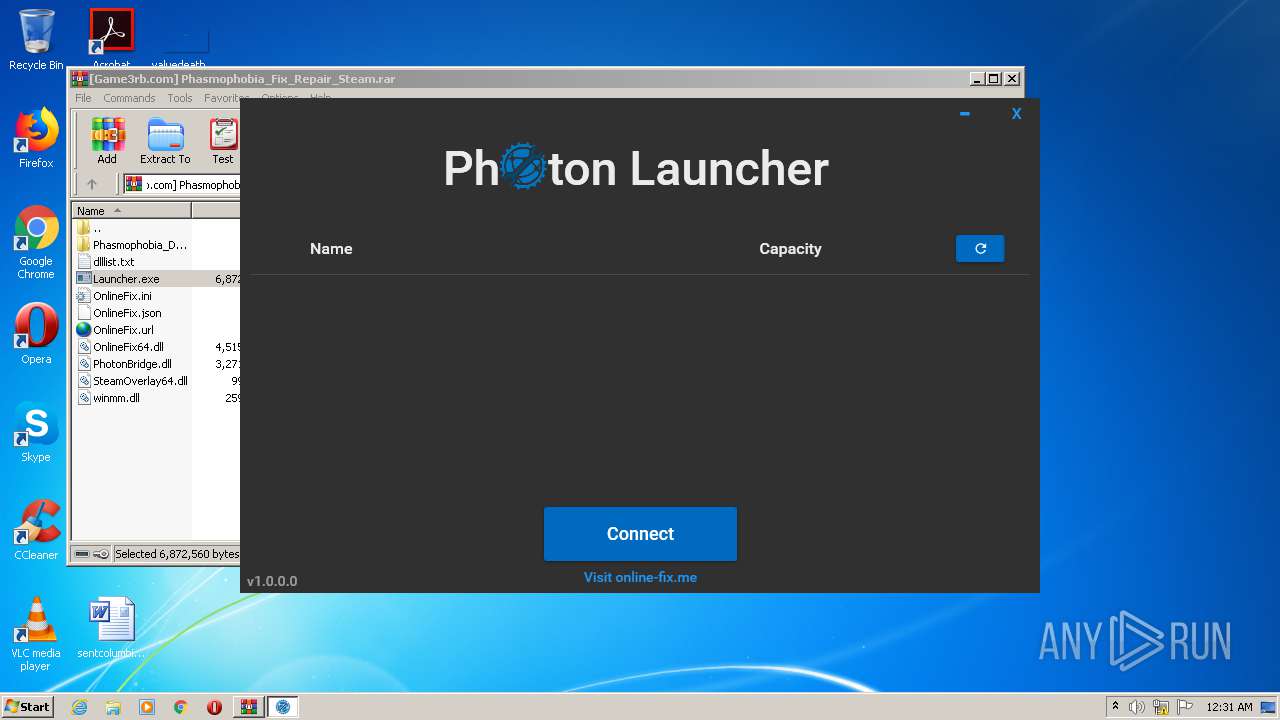The image size is (1280, 720).
Task: Open Windows Media Player from taskbar
Action: click(147, 707)
